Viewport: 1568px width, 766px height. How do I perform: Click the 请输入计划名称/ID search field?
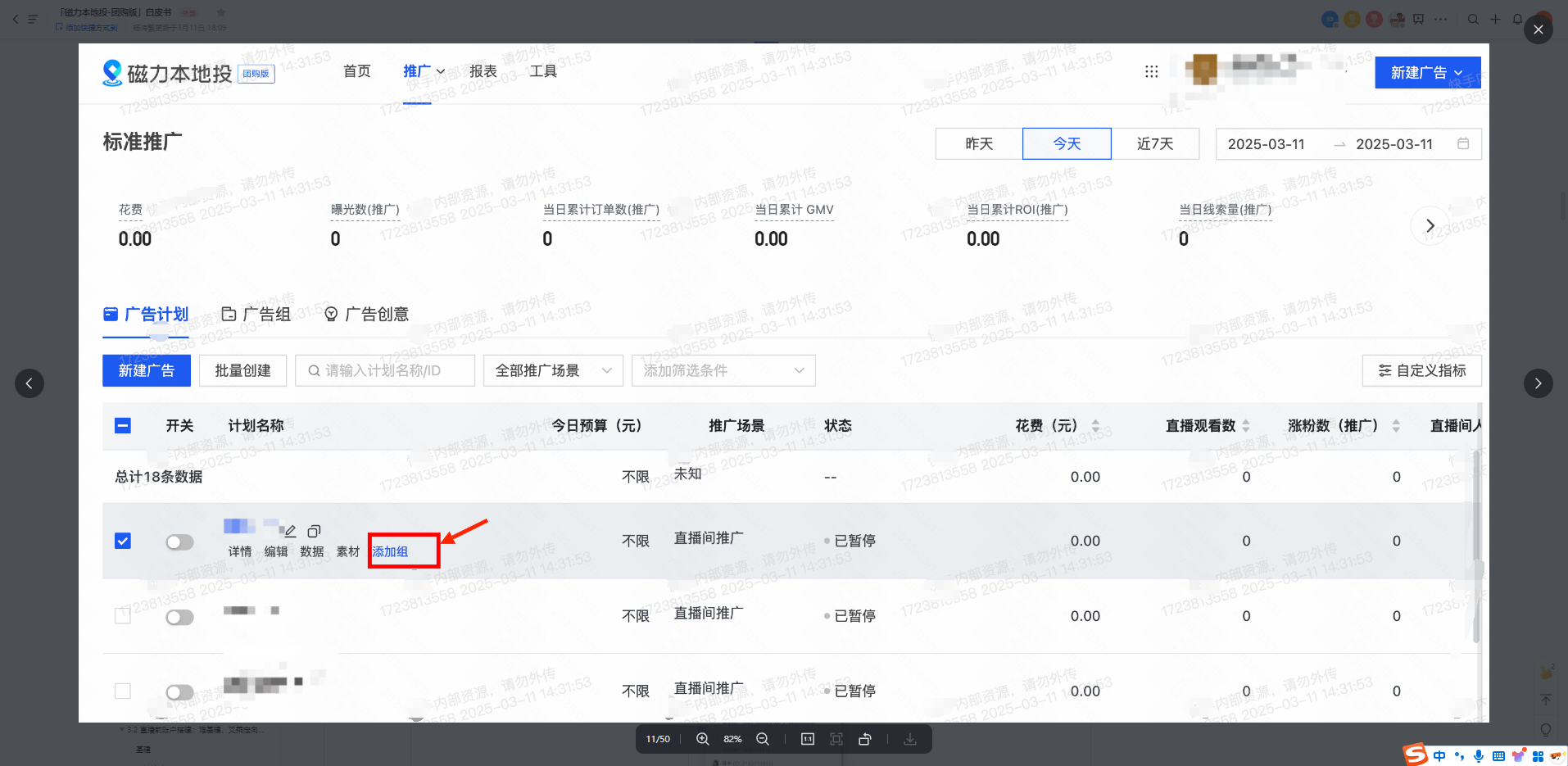click(x=385, y=370)
